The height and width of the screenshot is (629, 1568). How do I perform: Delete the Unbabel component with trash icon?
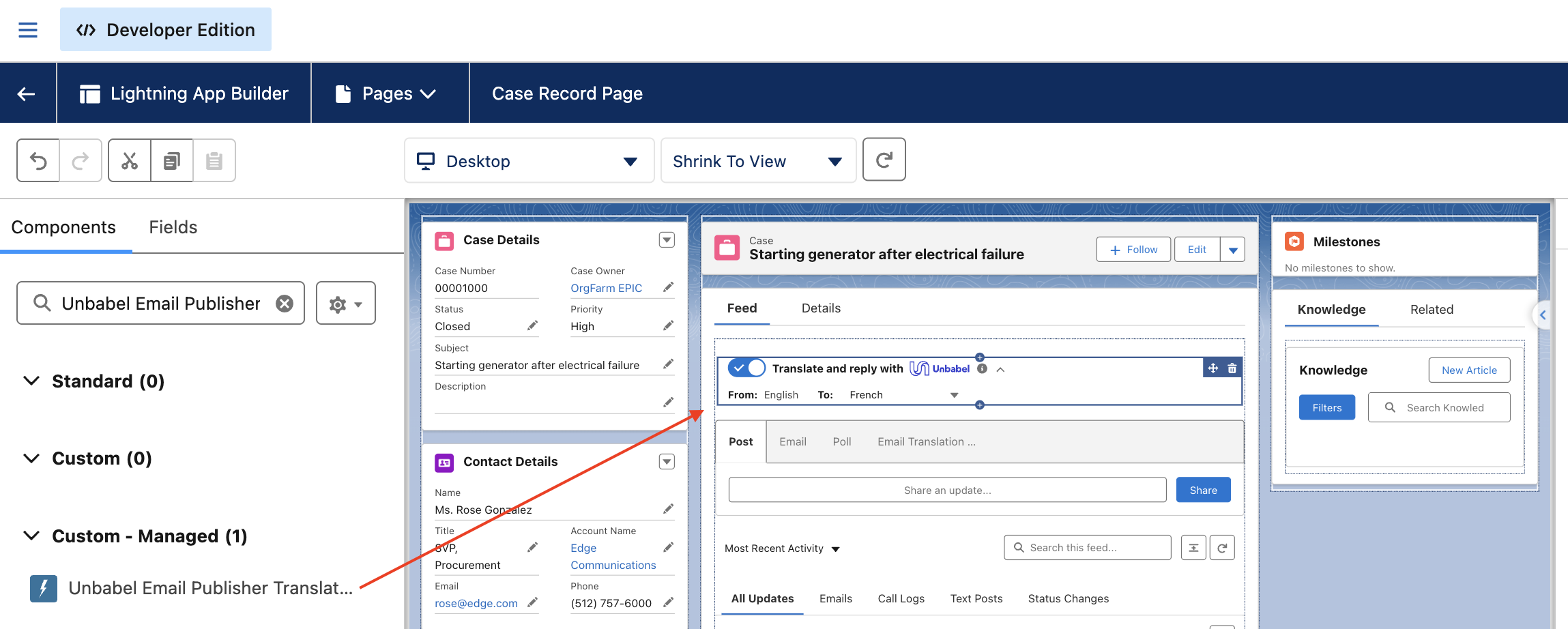(x=1232, y=368)
